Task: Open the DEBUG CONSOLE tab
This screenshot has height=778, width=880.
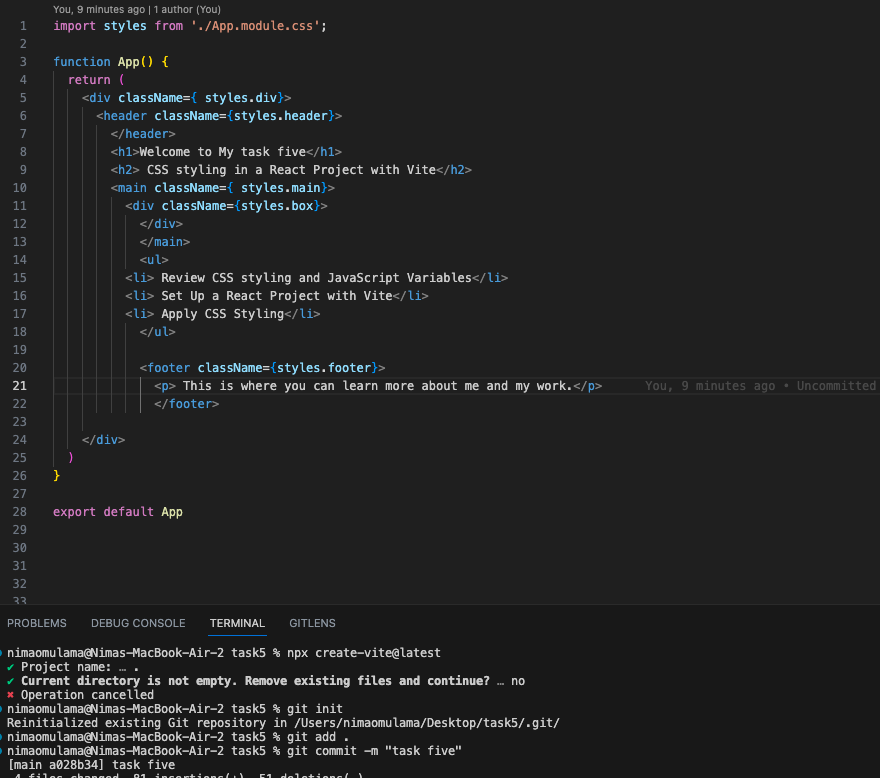Action: coord(138,623)
